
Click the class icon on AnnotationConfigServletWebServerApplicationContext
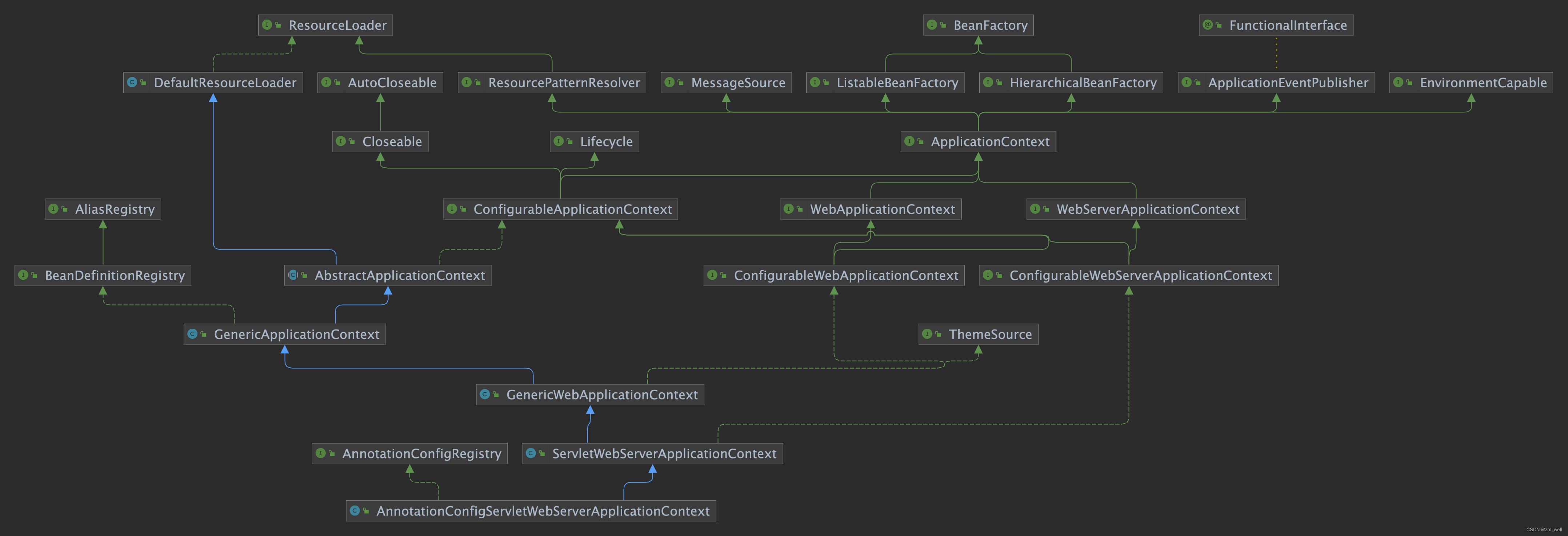(355, 511)
